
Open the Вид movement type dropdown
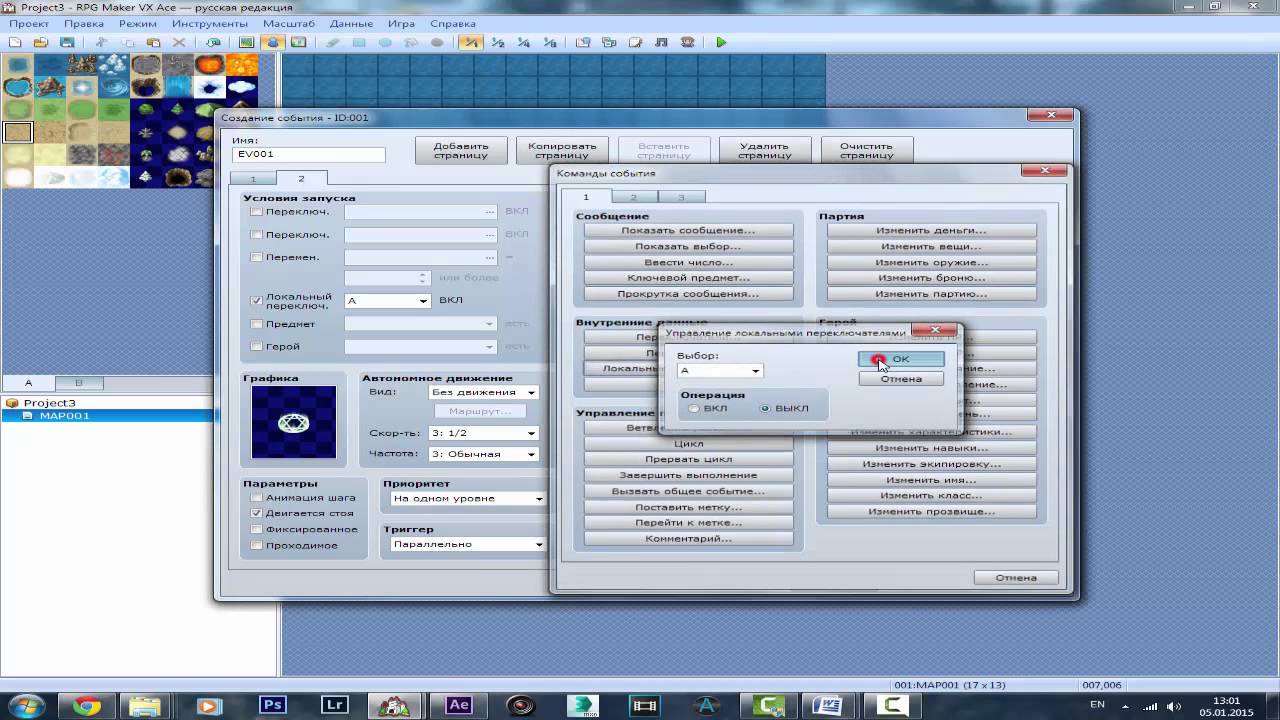484,392
